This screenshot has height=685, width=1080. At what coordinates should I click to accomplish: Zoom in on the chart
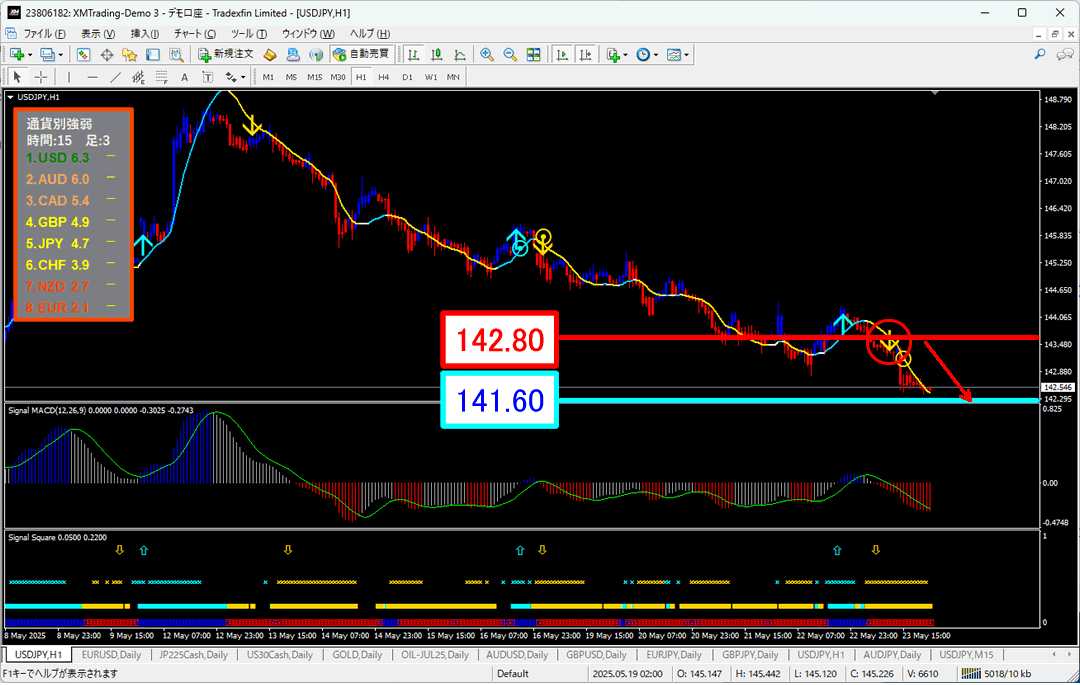point(487,54)
